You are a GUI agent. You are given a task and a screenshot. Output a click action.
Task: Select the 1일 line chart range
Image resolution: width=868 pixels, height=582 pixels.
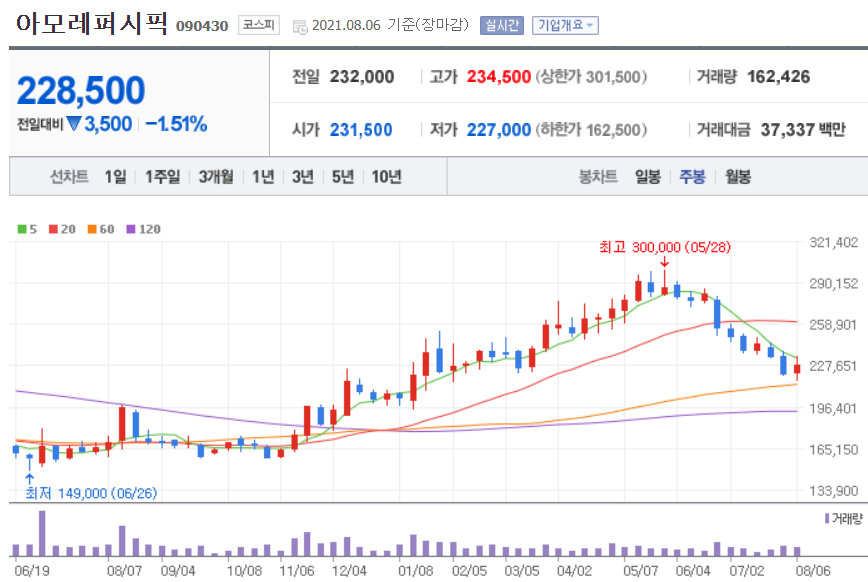tap(115, 177)
